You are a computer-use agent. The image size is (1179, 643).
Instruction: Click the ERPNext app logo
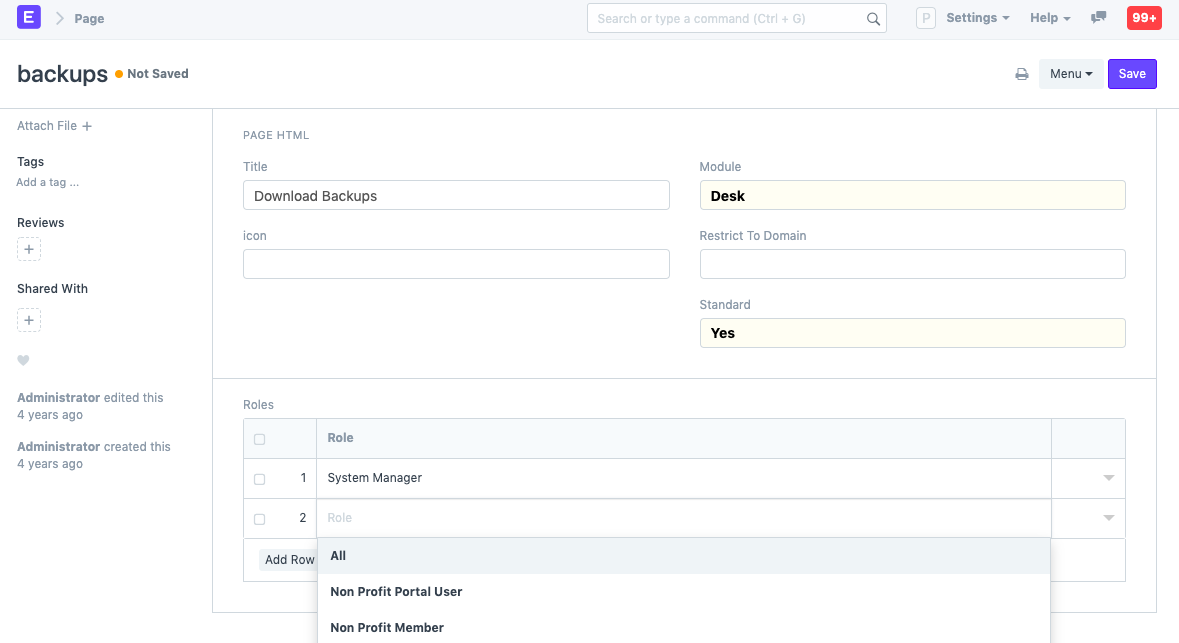coord(27,17)
